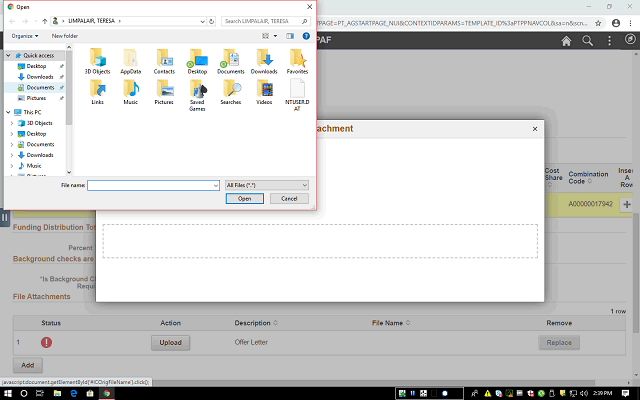Close the File Attachment popup
Screen dimensions: 640x400
535,129
